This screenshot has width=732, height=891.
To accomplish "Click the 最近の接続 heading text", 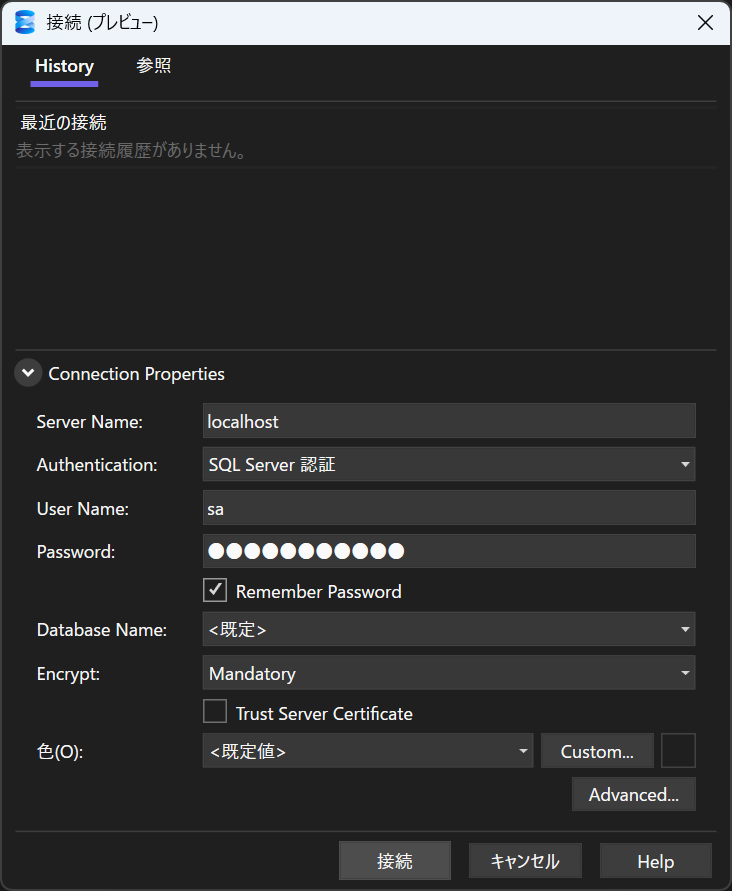I will (x=64, y=122).
